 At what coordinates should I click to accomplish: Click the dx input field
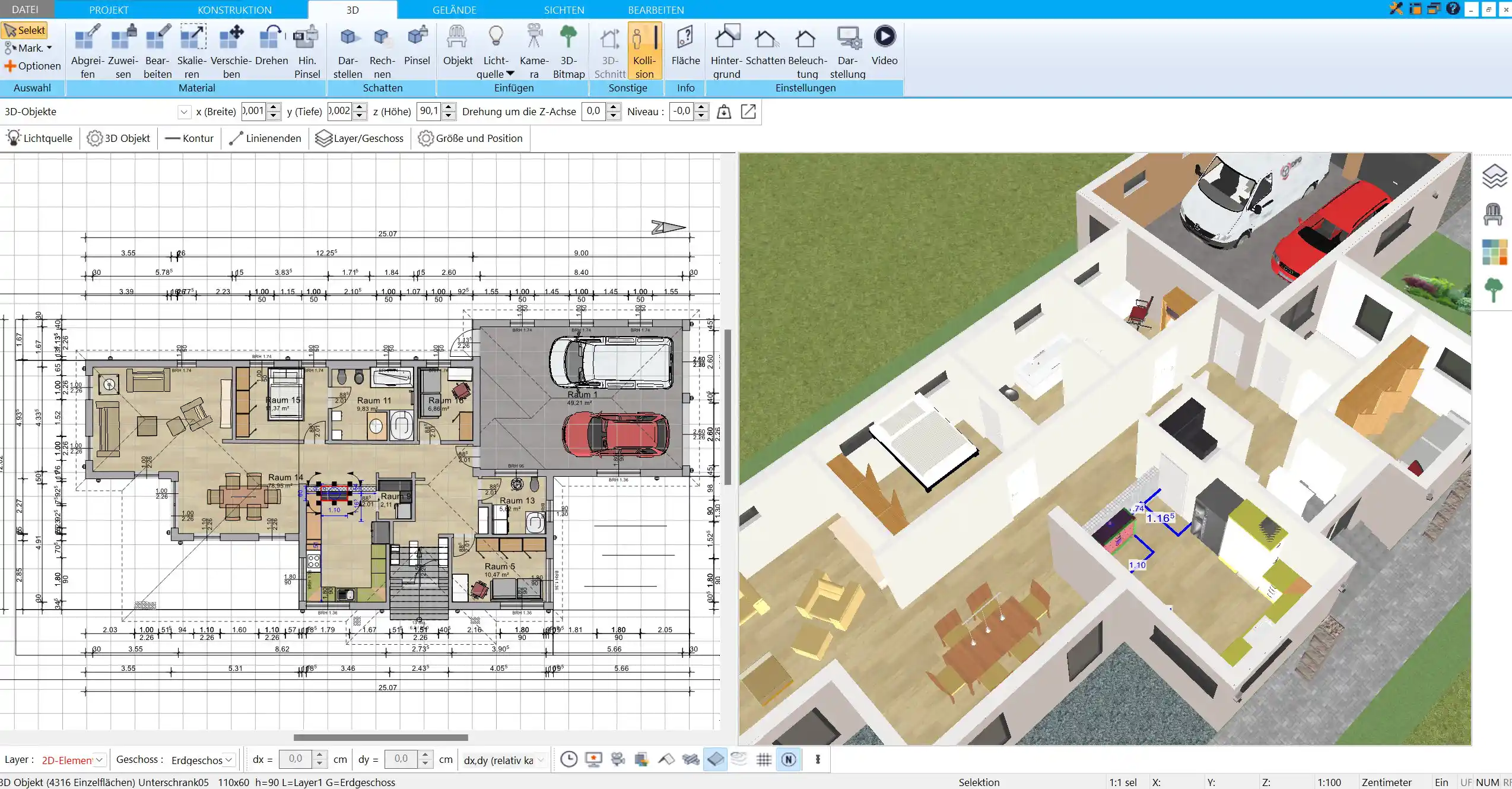296,759
